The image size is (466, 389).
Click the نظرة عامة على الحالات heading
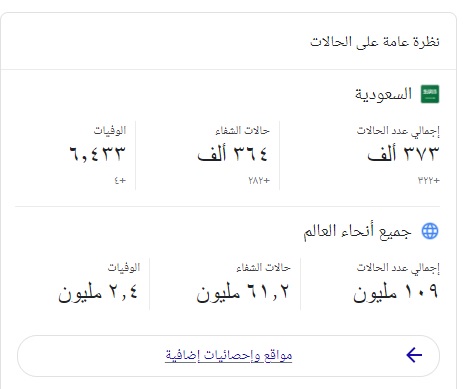[x=375, y=42]
